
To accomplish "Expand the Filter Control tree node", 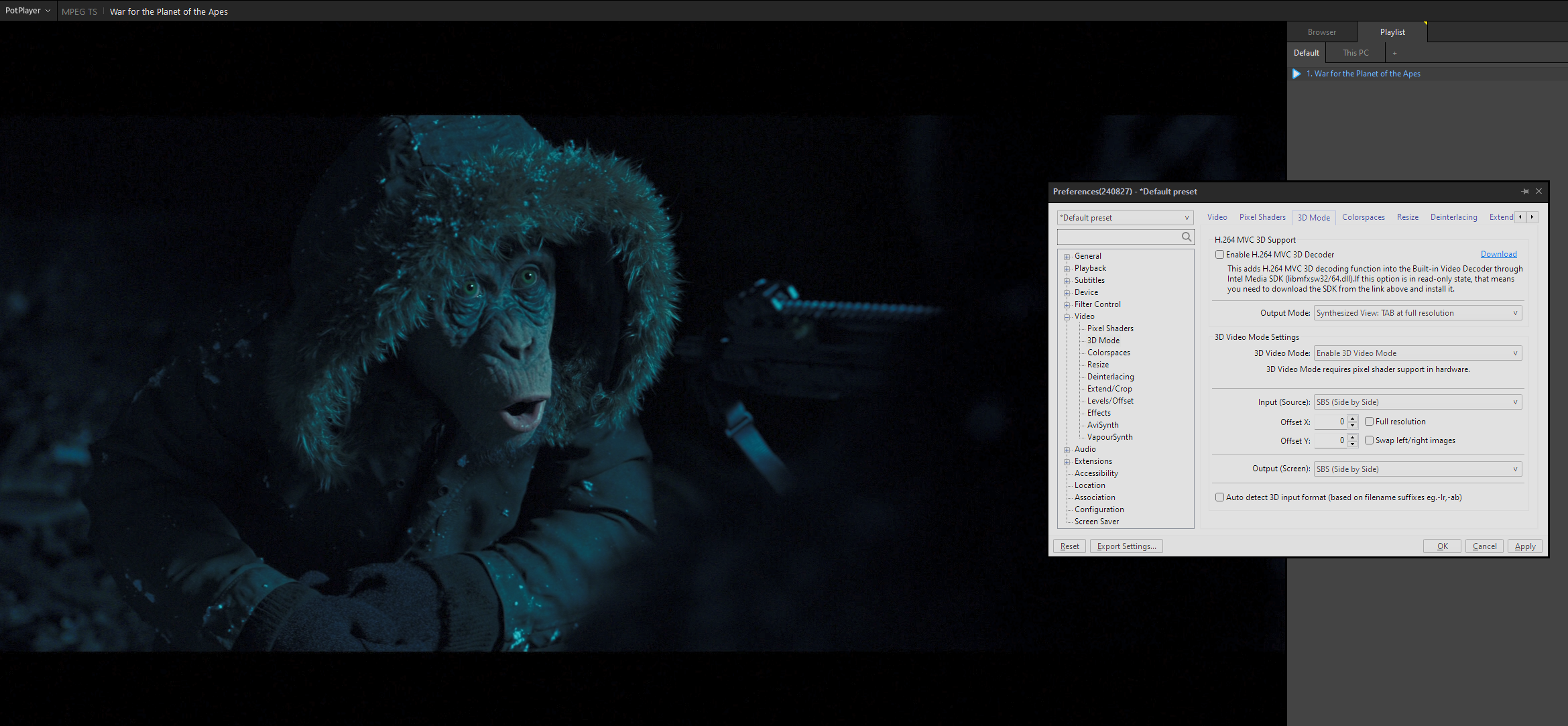I will click(1067, 305).
